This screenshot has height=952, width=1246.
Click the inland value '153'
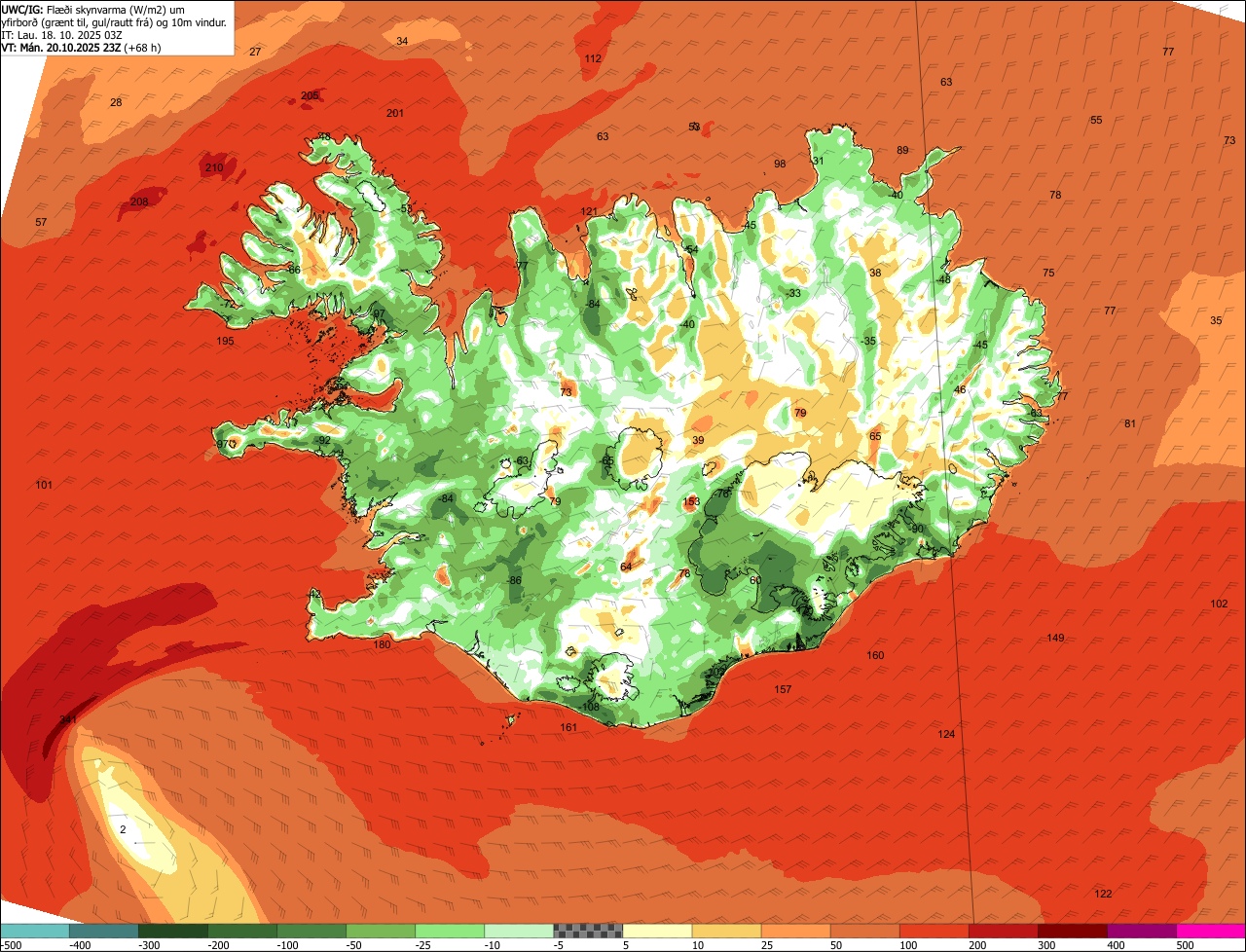tap(691, 501)
